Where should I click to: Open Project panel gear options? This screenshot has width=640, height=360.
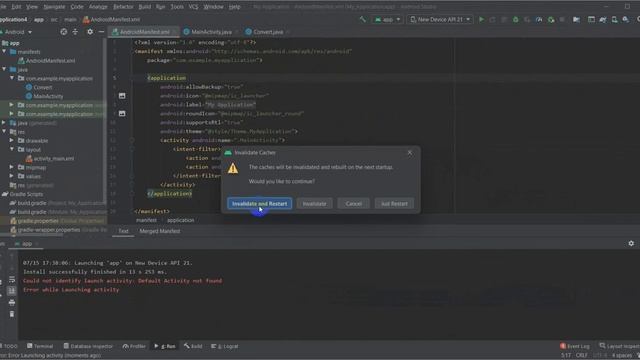pos(90,31)
